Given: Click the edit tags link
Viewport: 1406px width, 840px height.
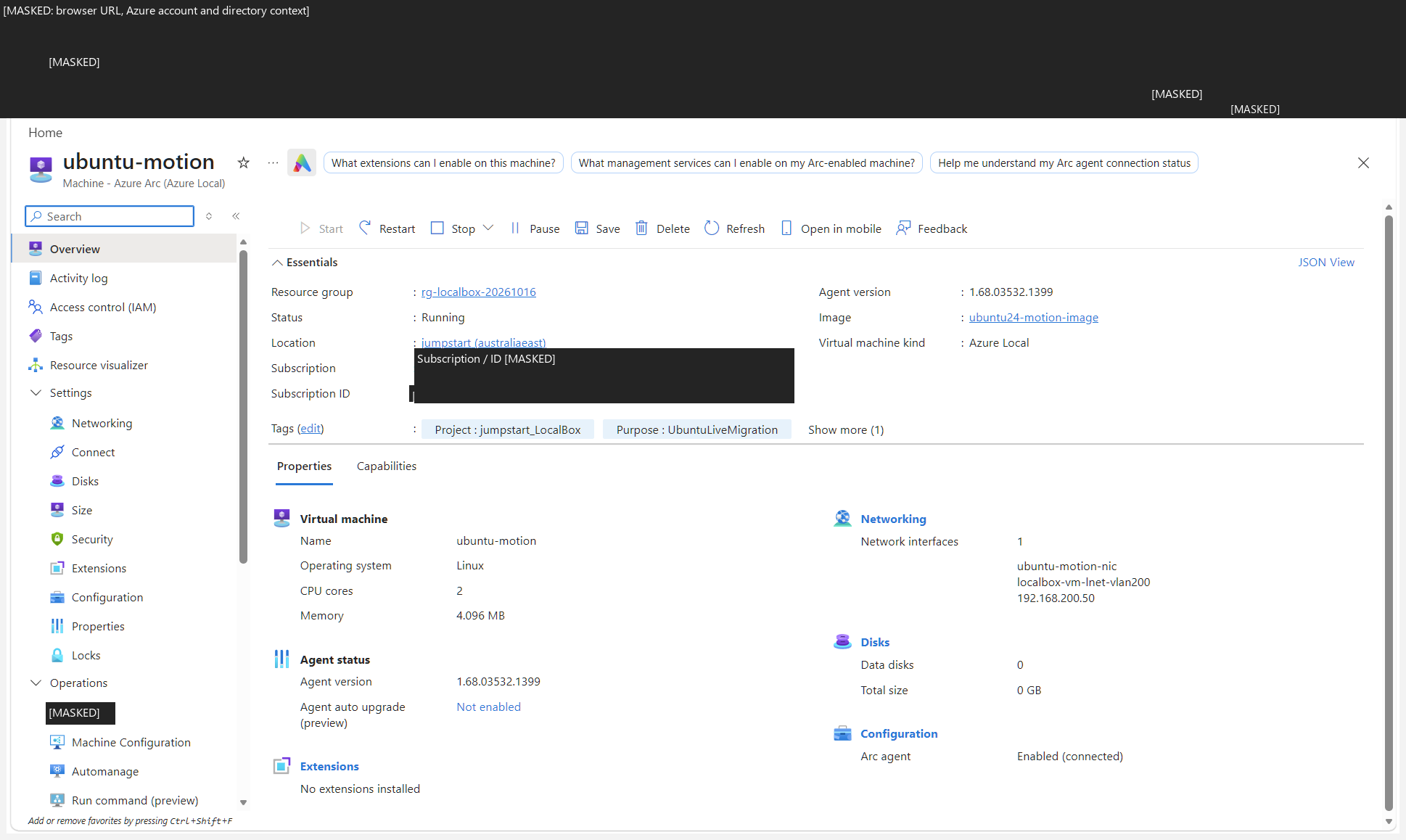Looking at the screenshot, I should click(x=311, y=428).
